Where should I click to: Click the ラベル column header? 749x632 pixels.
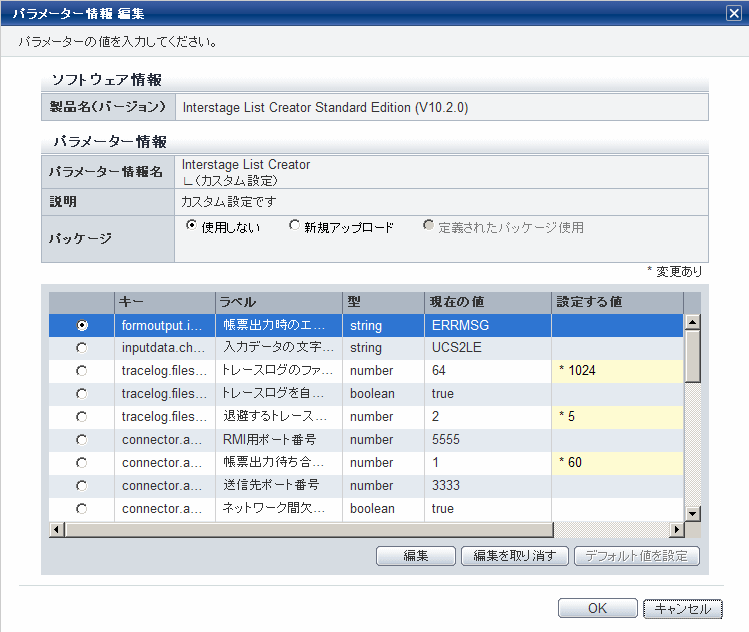tap(279, 302)
